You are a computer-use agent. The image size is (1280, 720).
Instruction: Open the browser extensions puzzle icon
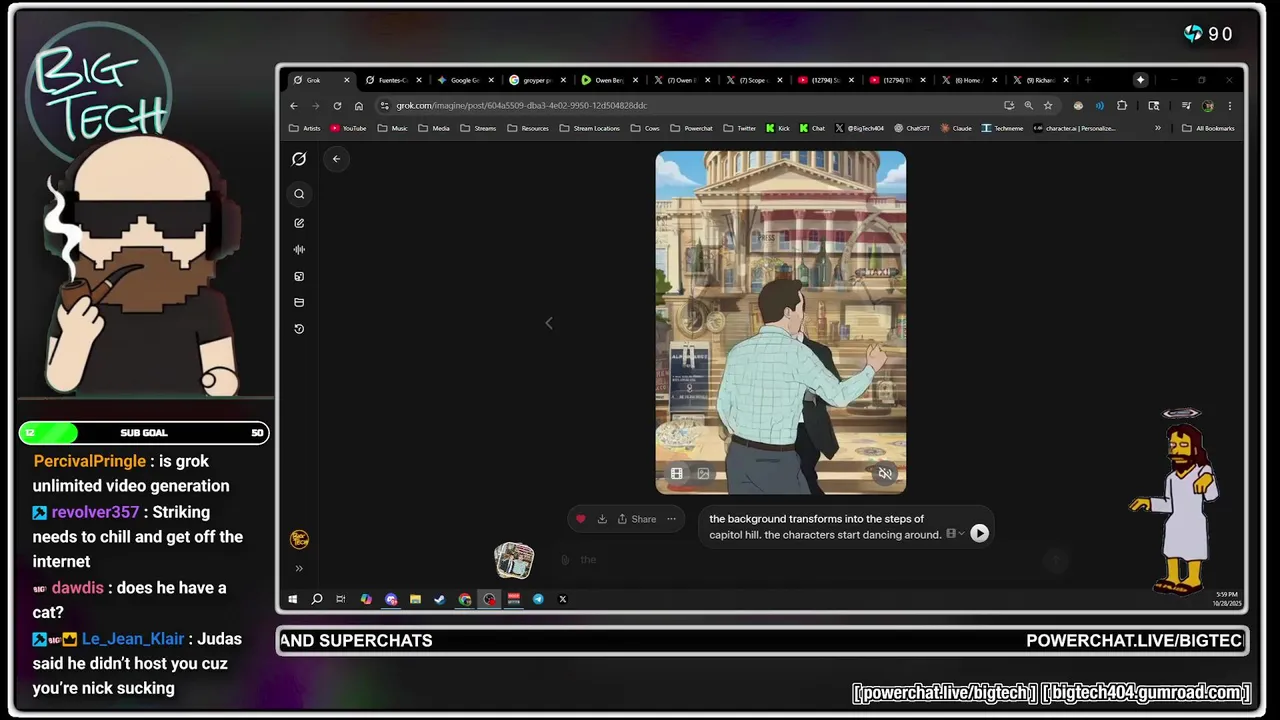coord(1122,105)
